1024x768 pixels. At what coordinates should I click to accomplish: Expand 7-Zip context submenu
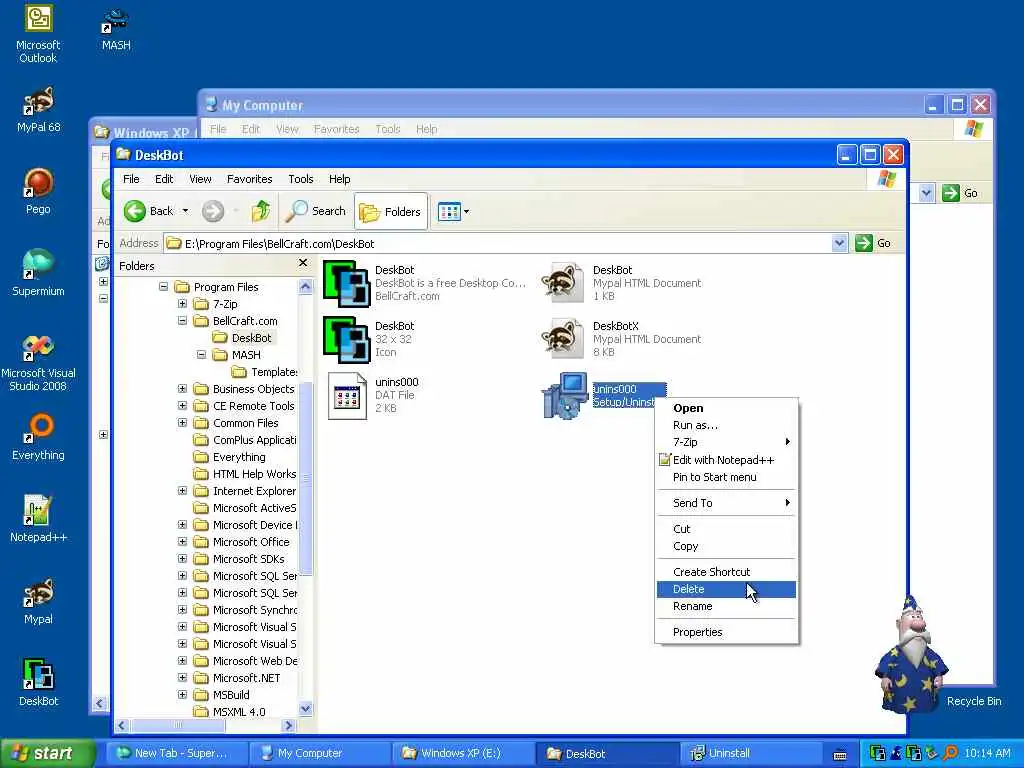[726, 442]
